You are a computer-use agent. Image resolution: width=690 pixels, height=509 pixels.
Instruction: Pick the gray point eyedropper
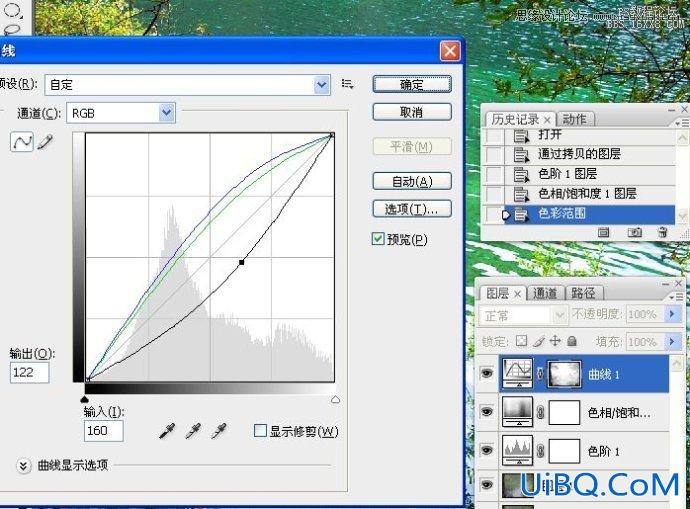click(193, 431)
